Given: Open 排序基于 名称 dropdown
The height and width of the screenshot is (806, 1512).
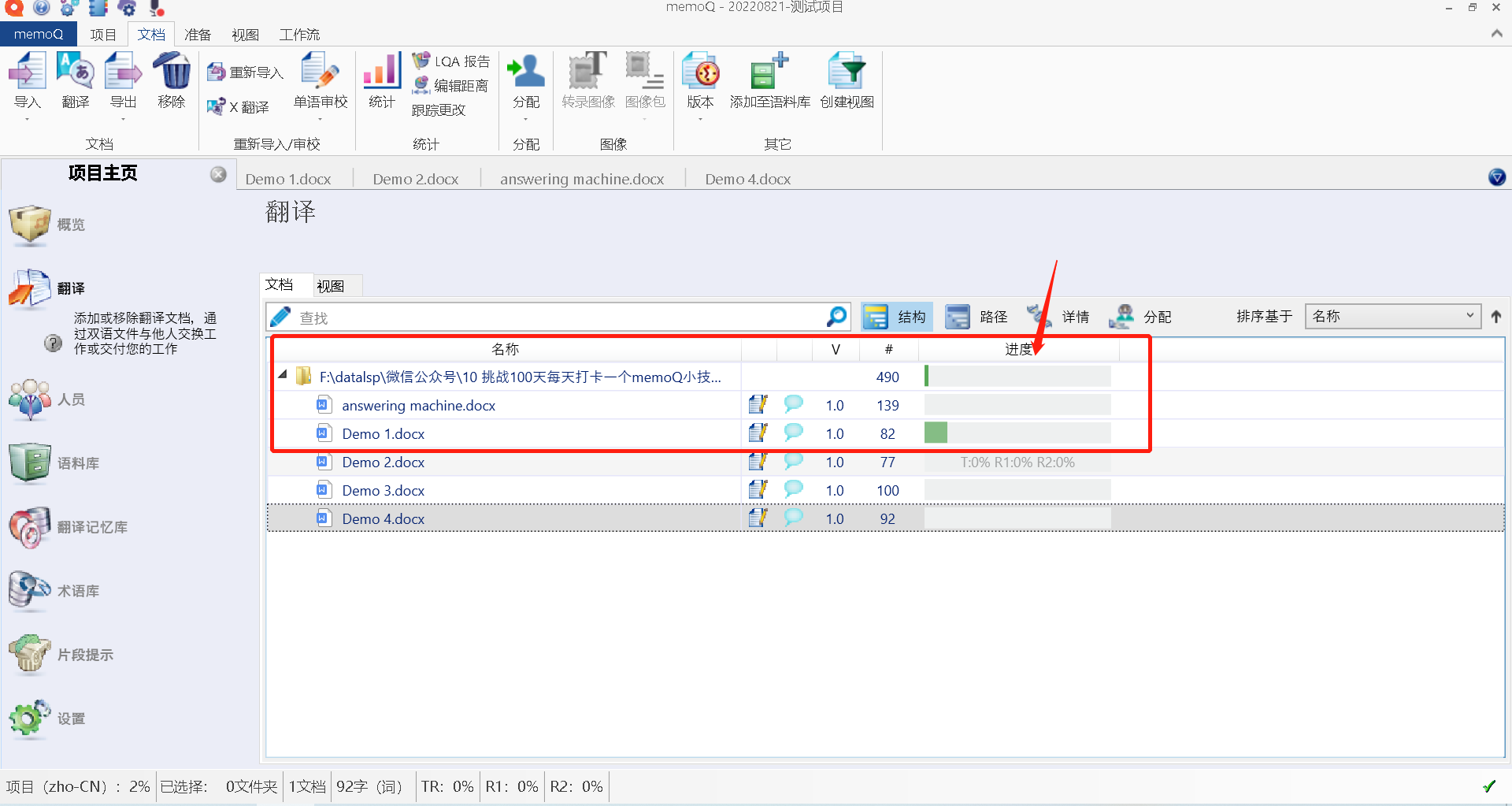Looking at the screenshot, I should tap(1392, 316).
